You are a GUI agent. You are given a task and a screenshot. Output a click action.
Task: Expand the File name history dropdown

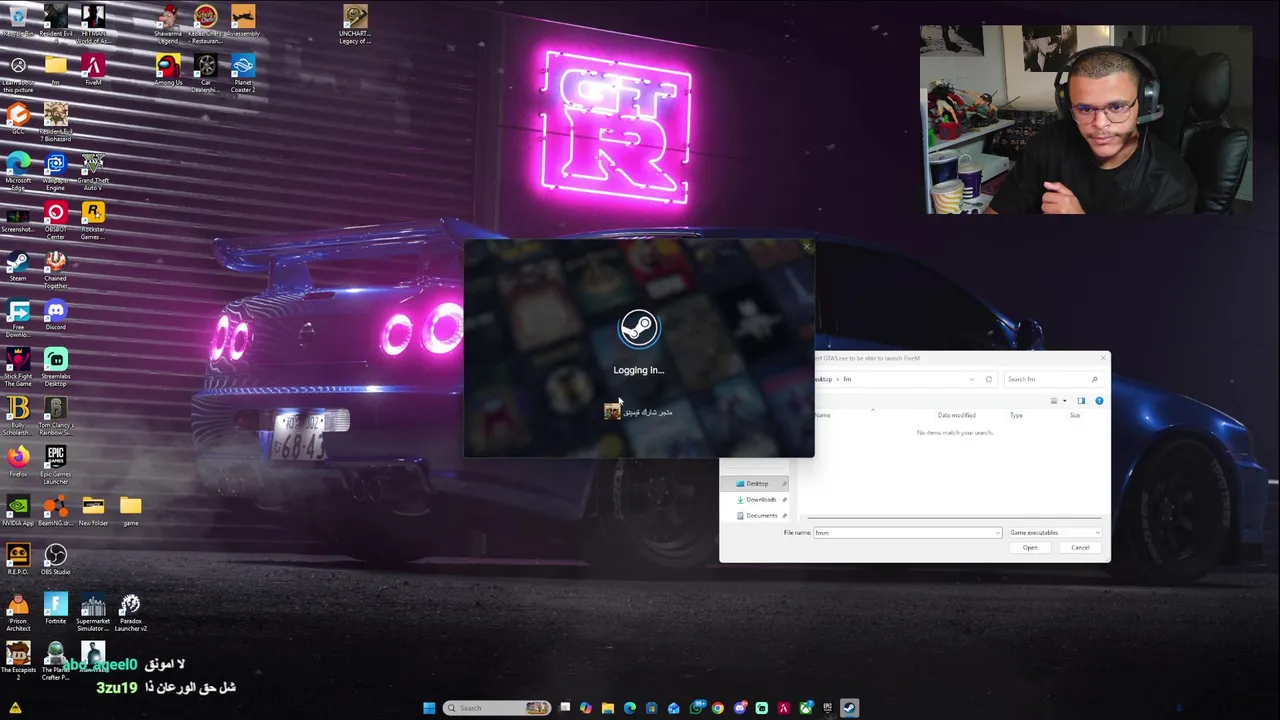pos(997,532)
